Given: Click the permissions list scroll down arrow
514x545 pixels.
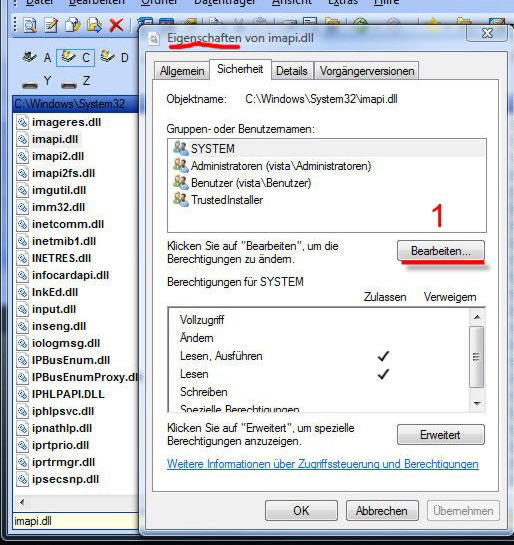Looking at the screenshot, I should tap(477, 403).
